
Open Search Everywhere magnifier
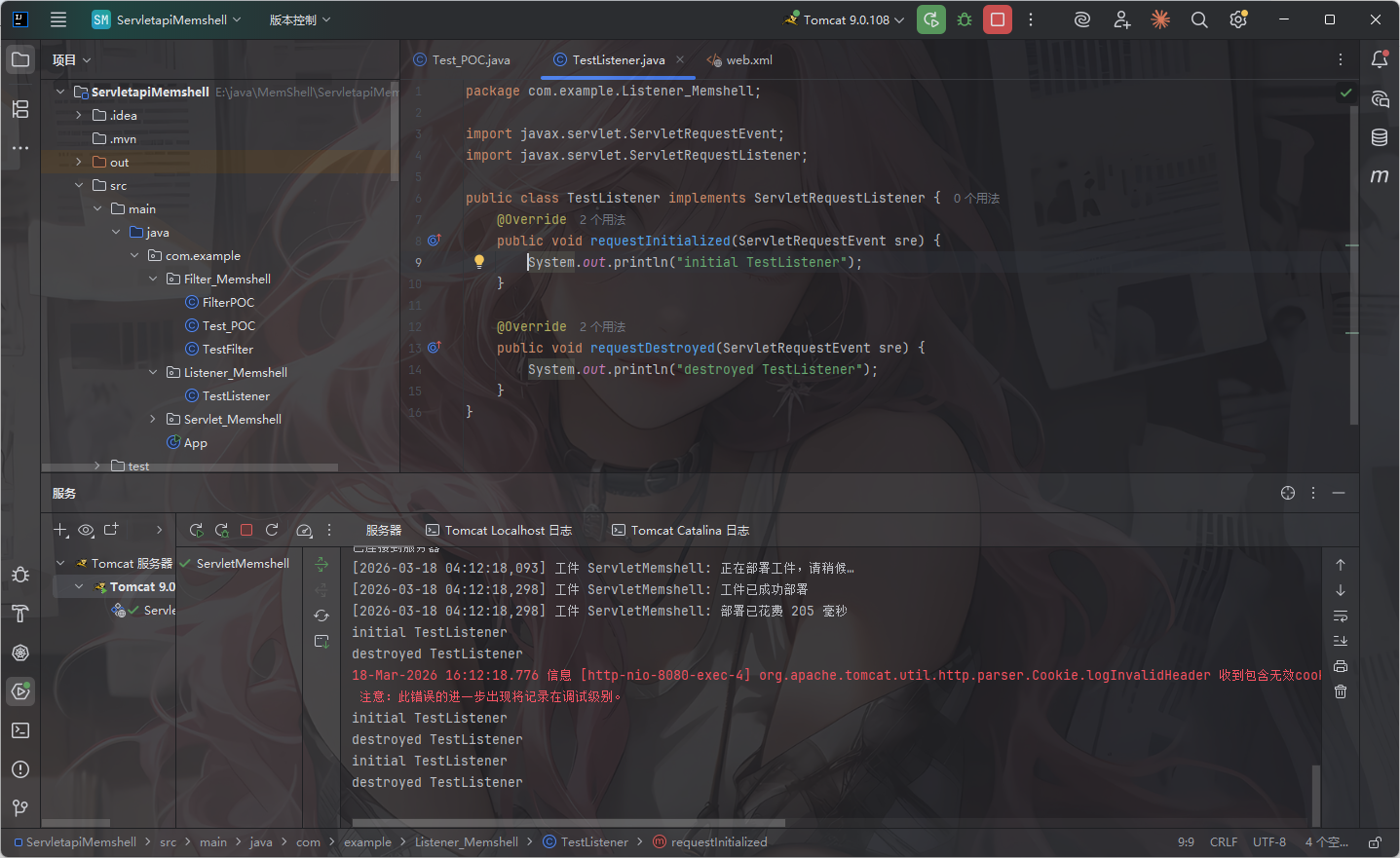(x=1199, y=19)
